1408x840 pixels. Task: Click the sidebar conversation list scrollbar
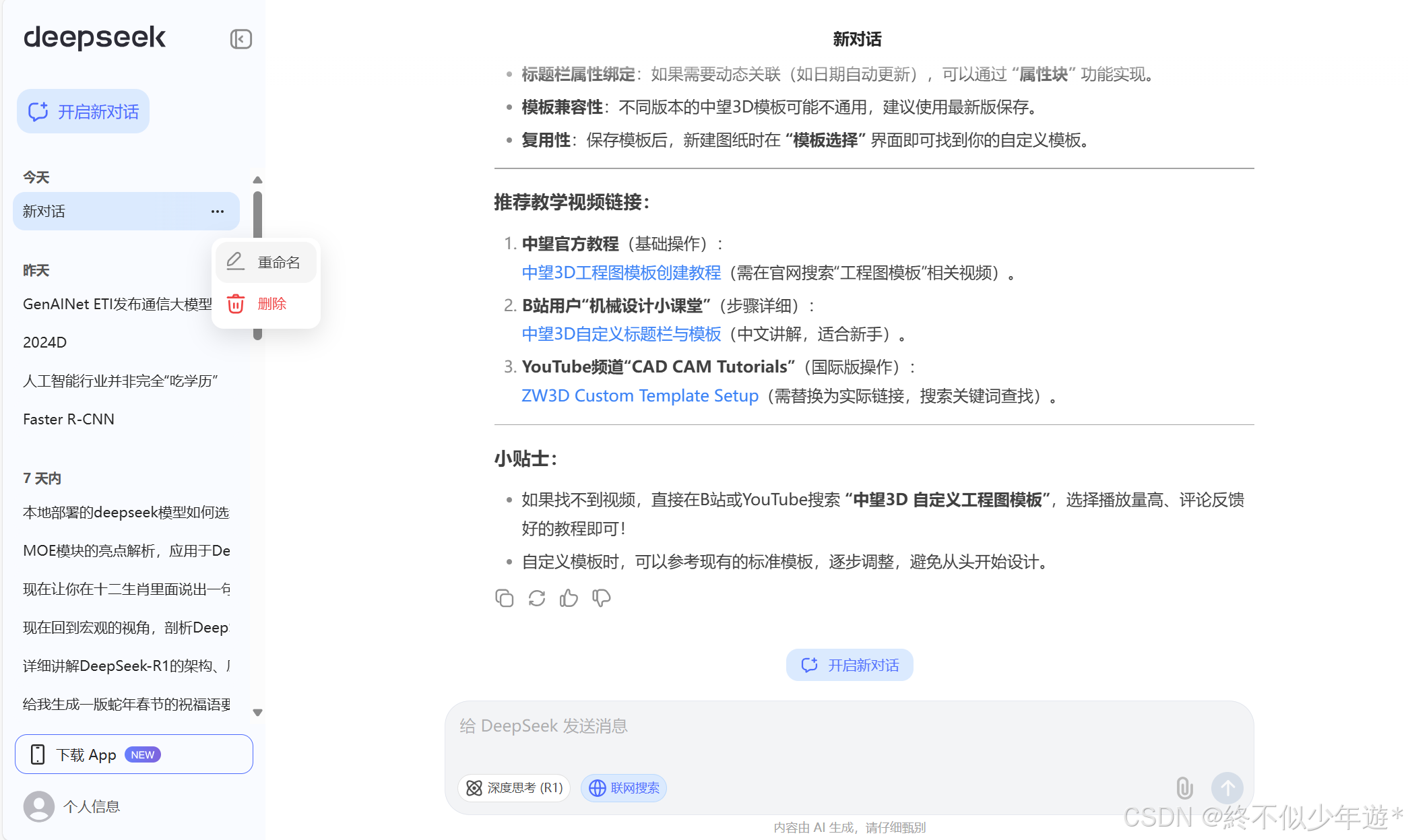(257, 216)
